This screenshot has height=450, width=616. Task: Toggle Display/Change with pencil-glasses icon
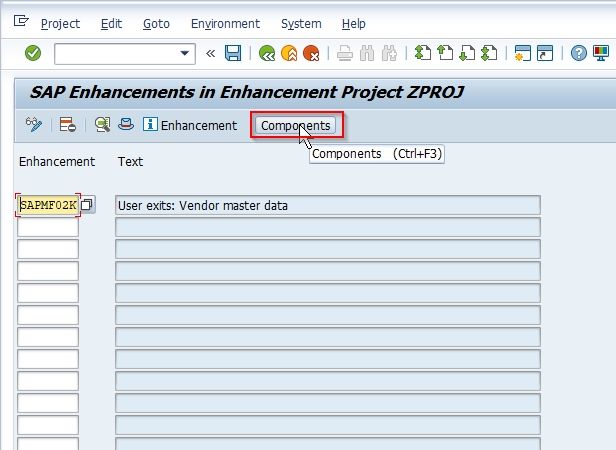(34, 125)
